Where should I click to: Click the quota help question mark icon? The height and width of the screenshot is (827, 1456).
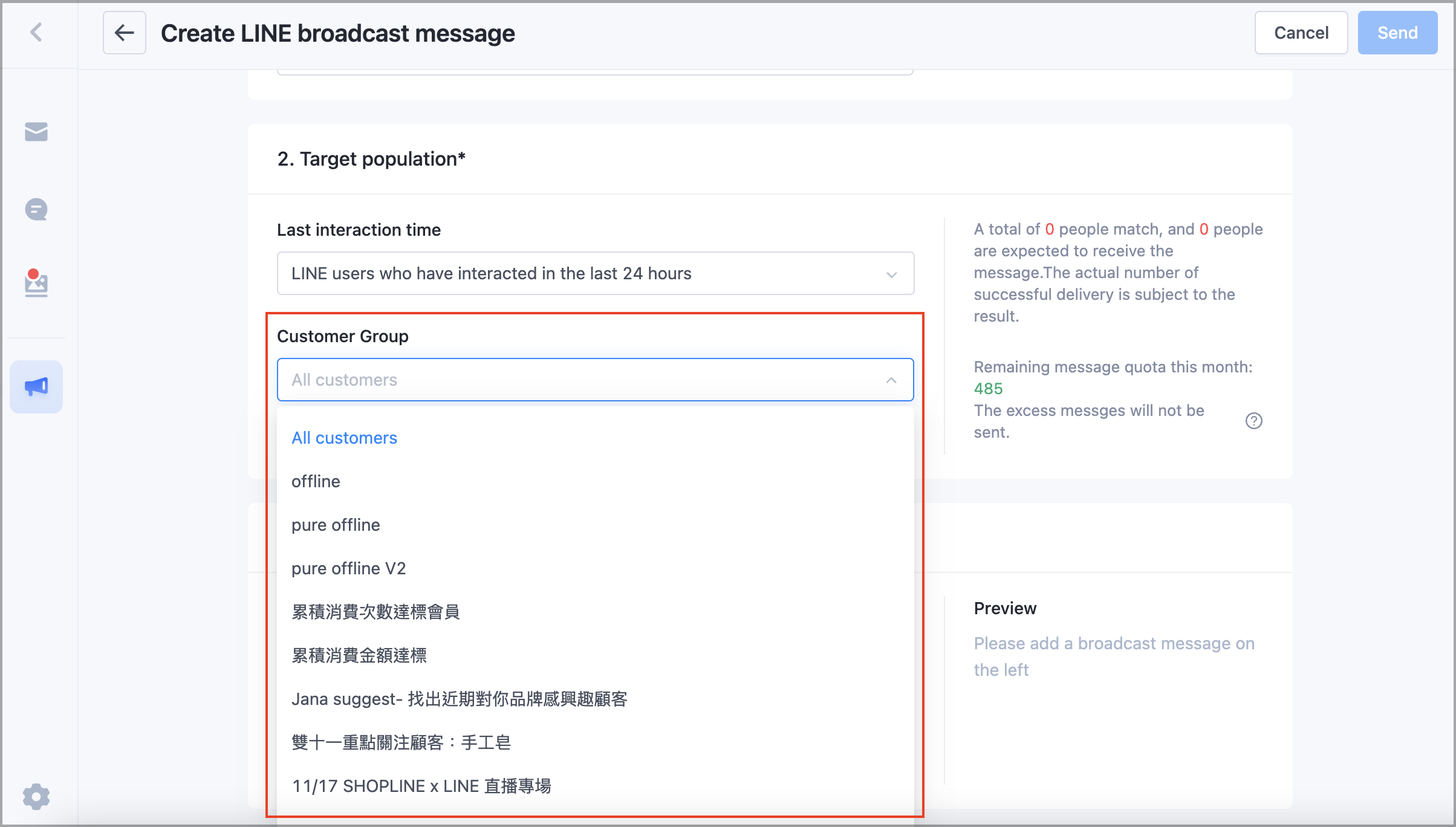coord(1254,421)
